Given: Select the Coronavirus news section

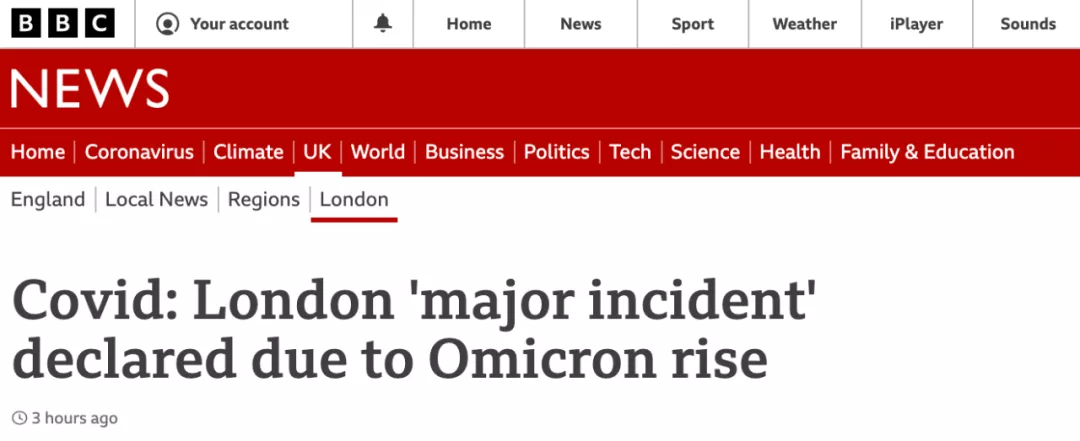Looking at the screenshot, I should click(x=139, y=152).
